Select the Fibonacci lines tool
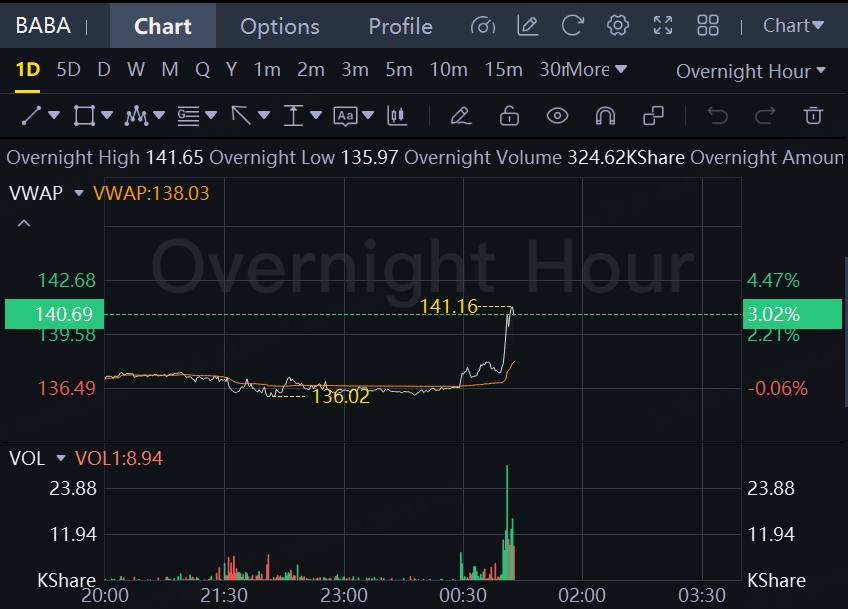This screenshot has height=609, width=848. tap(189, 116)
